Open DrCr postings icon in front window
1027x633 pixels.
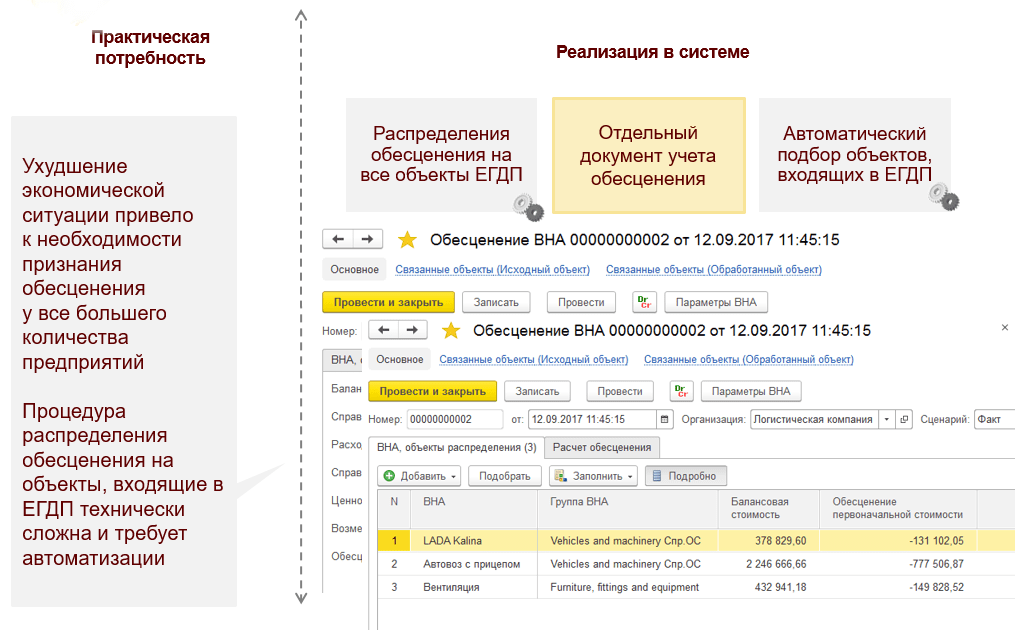click(682, 391)
